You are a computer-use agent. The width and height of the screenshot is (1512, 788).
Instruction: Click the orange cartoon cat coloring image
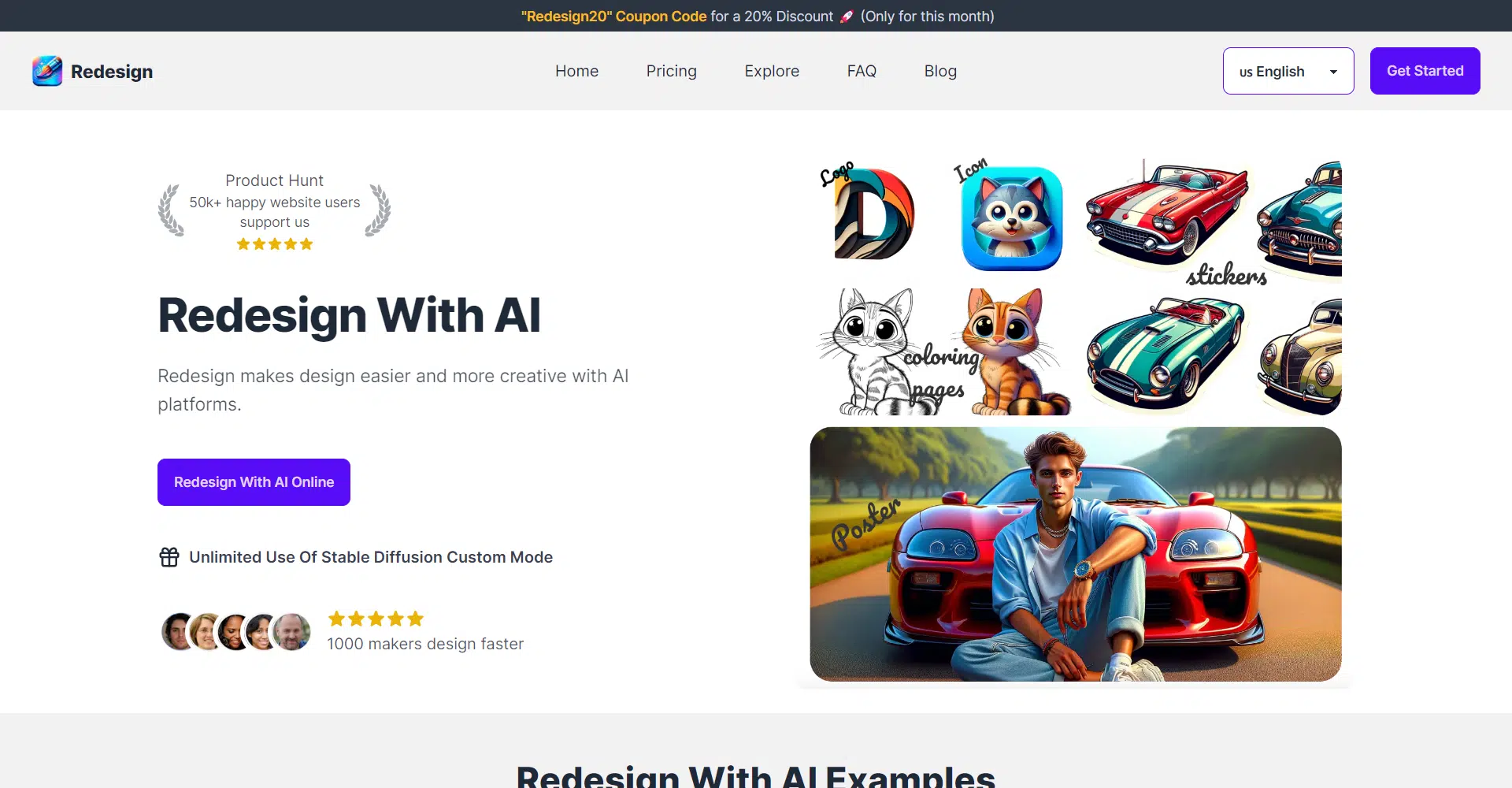click(x=1012, y=352)
